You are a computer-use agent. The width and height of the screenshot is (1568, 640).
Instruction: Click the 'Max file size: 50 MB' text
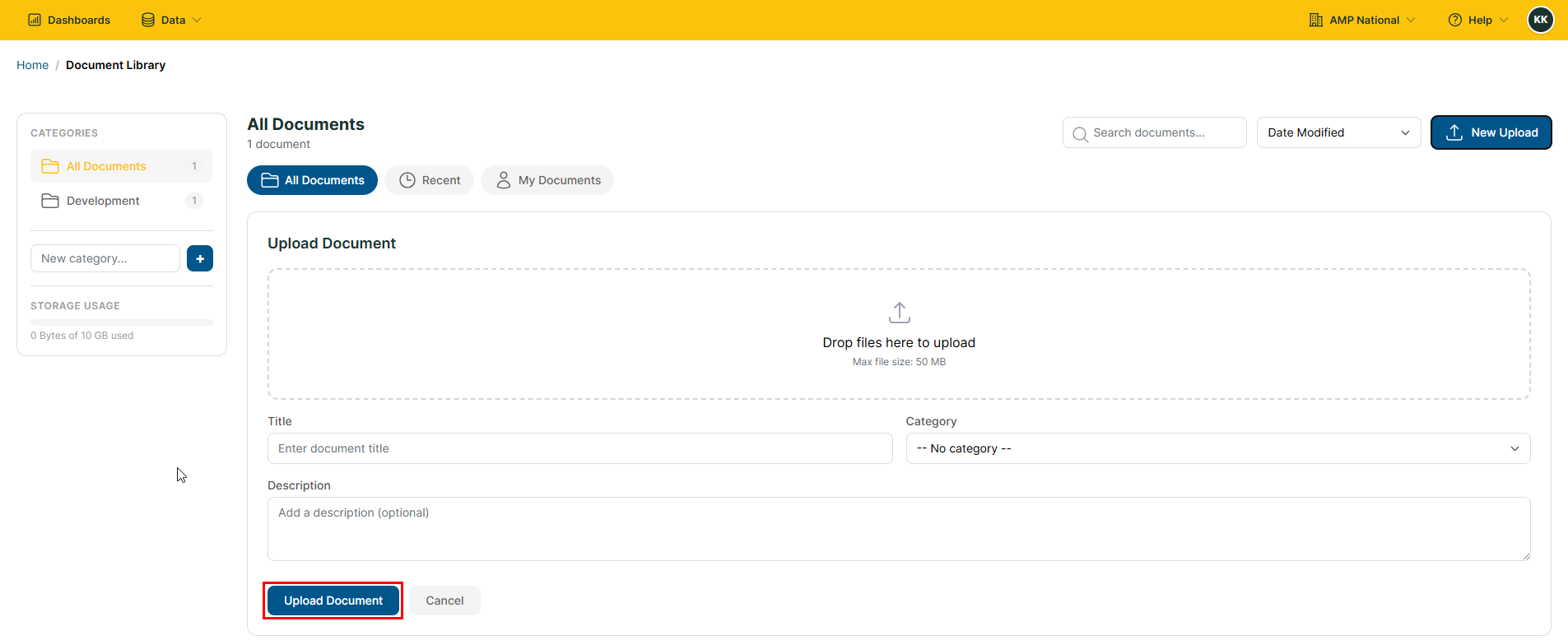[x=899, y=362]
